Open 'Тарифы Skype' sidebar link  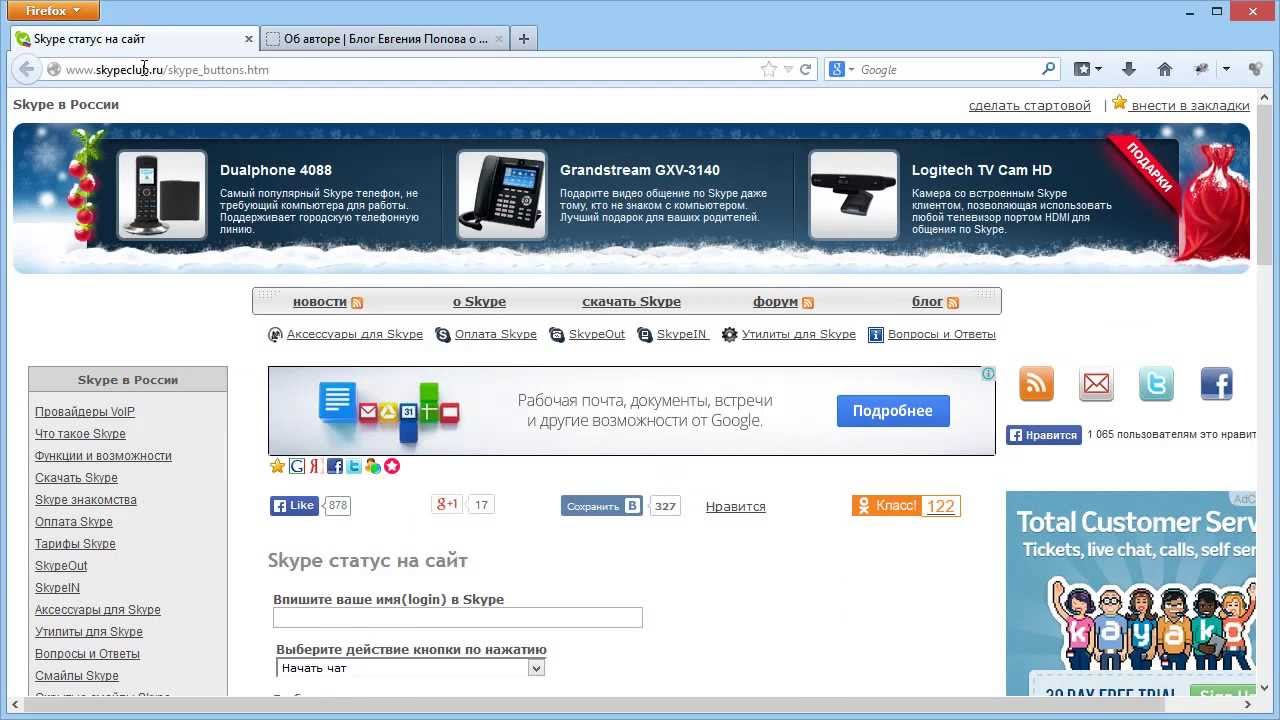[x=75, y=544]
